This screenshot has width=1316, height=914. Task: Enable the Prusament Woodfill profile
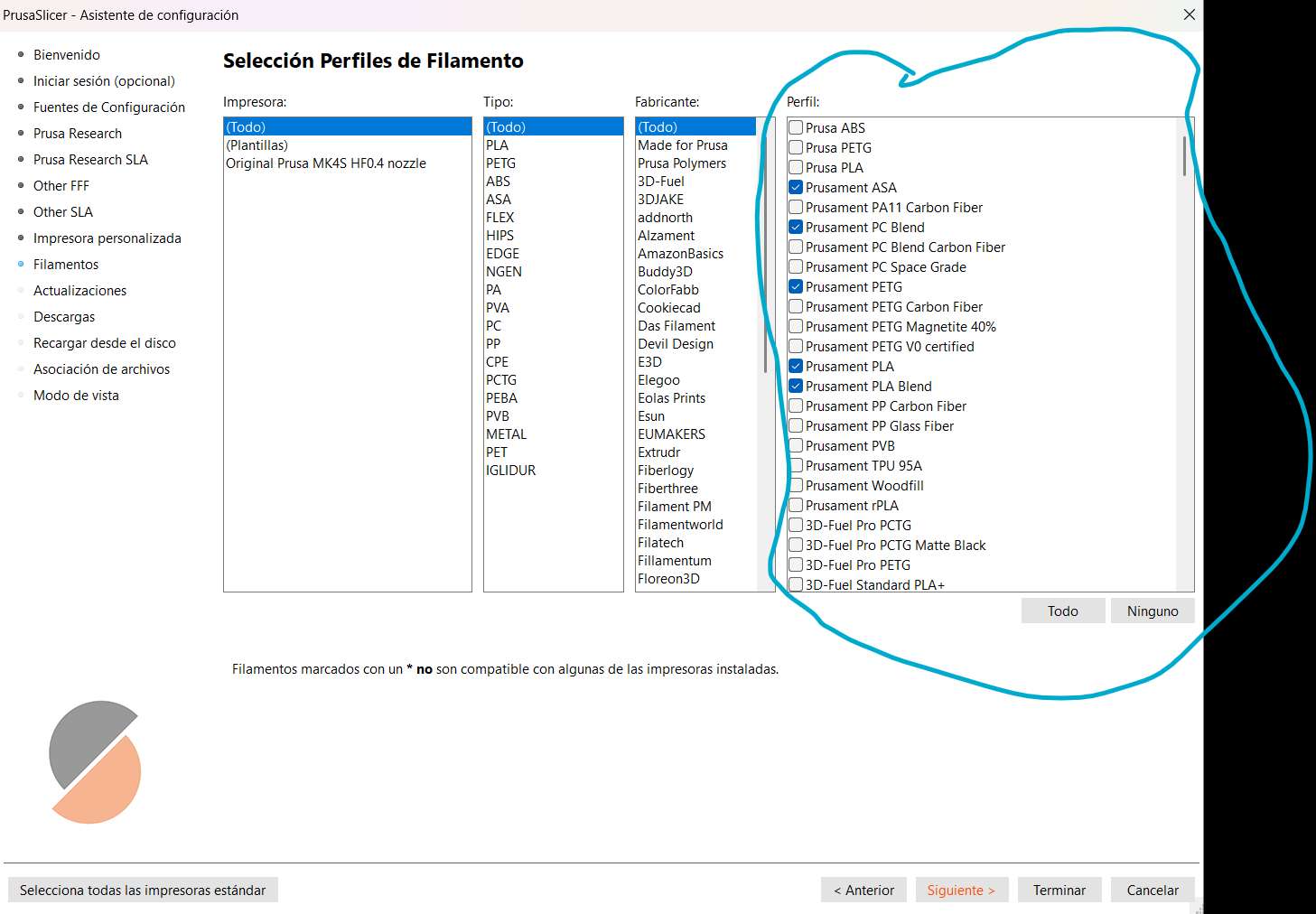(x=796, y=485)
